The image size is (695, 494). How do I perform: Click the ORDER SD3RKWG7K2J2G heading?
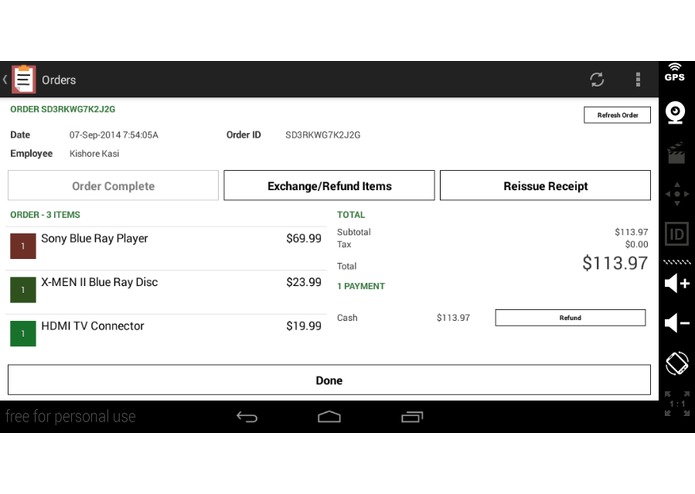point(62,109)
